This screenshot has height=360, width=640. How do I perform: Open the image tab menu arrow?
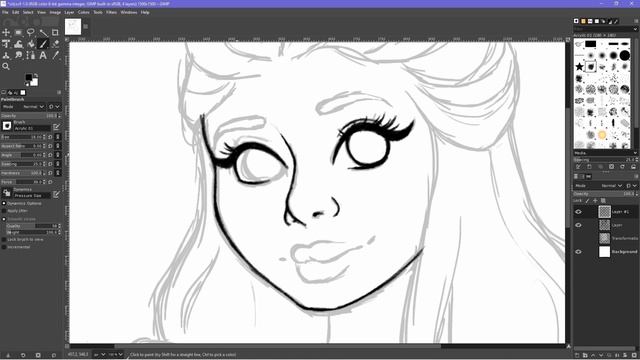coord(86,27)
